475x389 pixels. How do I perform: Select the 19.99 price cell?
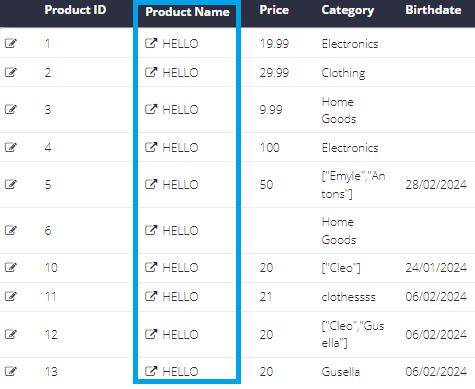[274, 44]
